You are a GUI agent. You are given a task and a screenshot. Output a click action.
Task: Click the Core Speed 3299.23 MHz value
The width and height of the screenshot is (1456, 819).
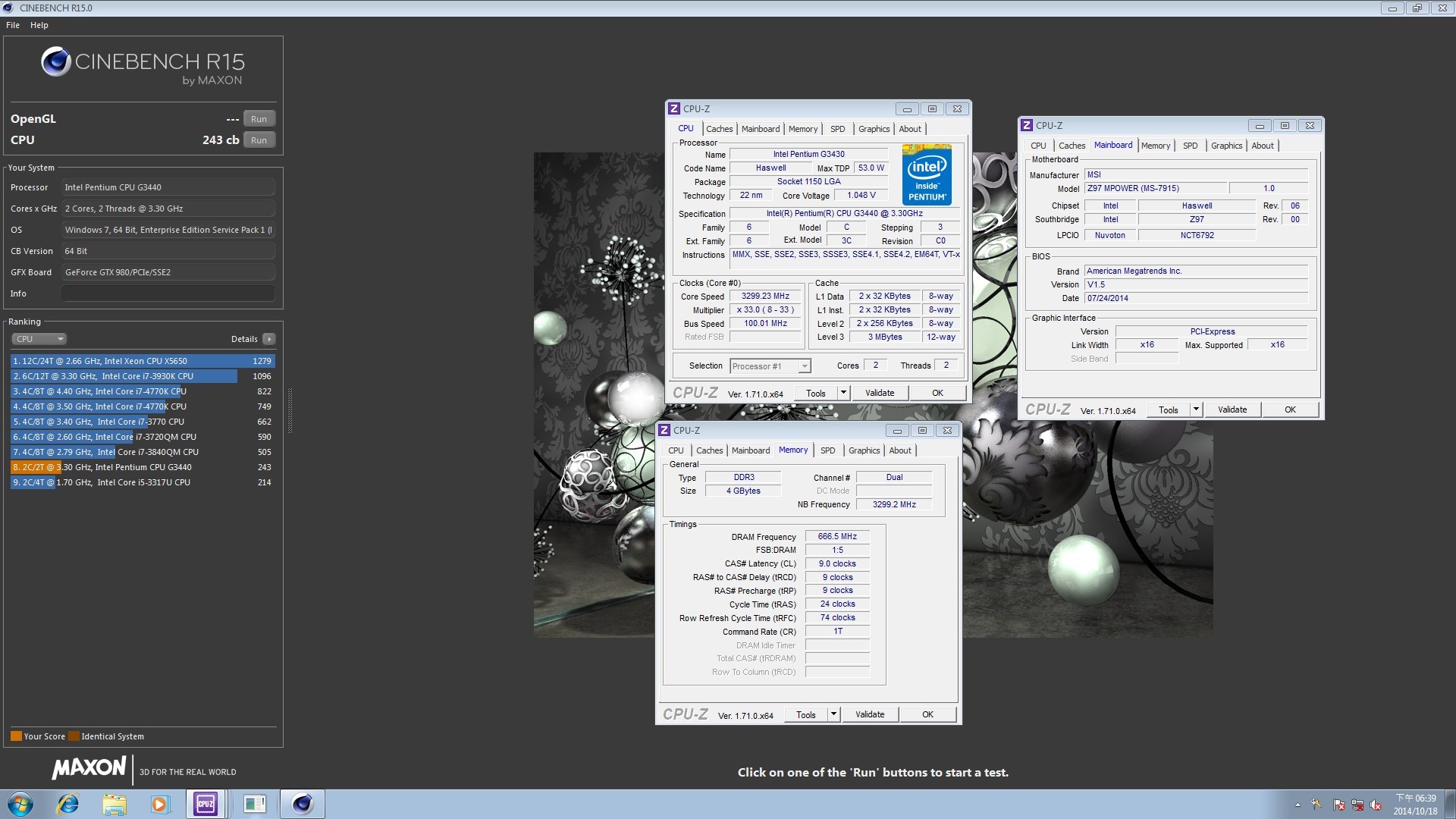pyautogui.click(x=765, y=297)
